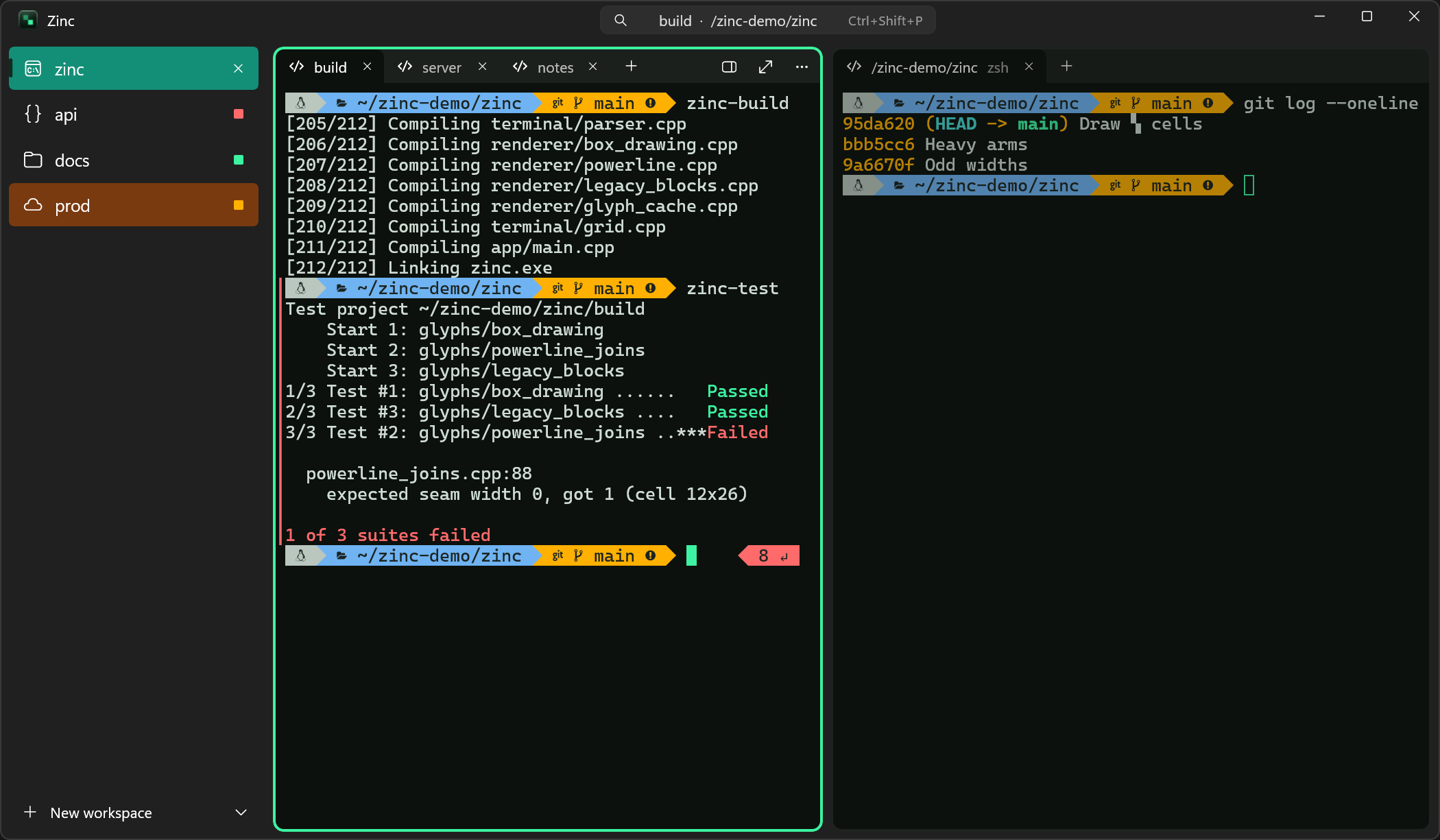Open the command palette search field
Image resolution: width=1440 pixels, height=840 pixels.
click(767, 21)
